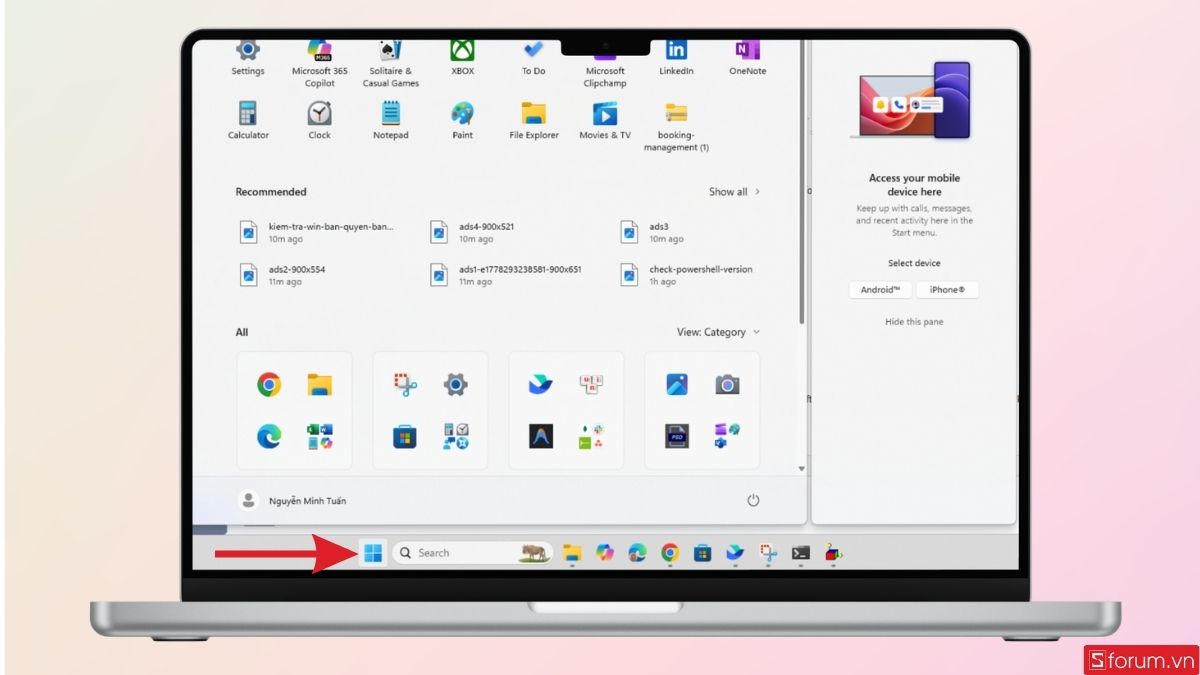Open Movies & TV

[x=605, y=121]
